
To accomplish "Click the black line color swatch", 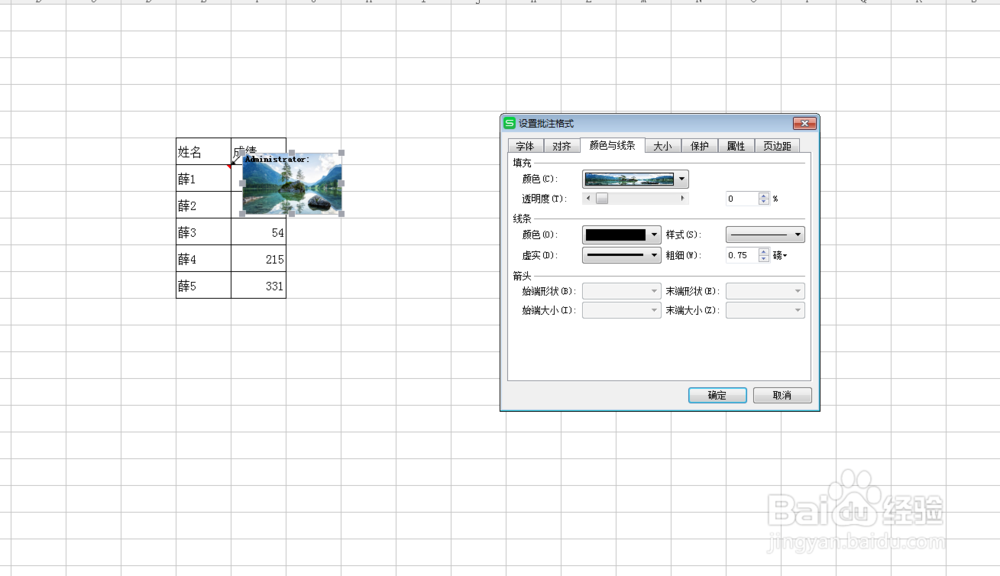I will 615,235.
